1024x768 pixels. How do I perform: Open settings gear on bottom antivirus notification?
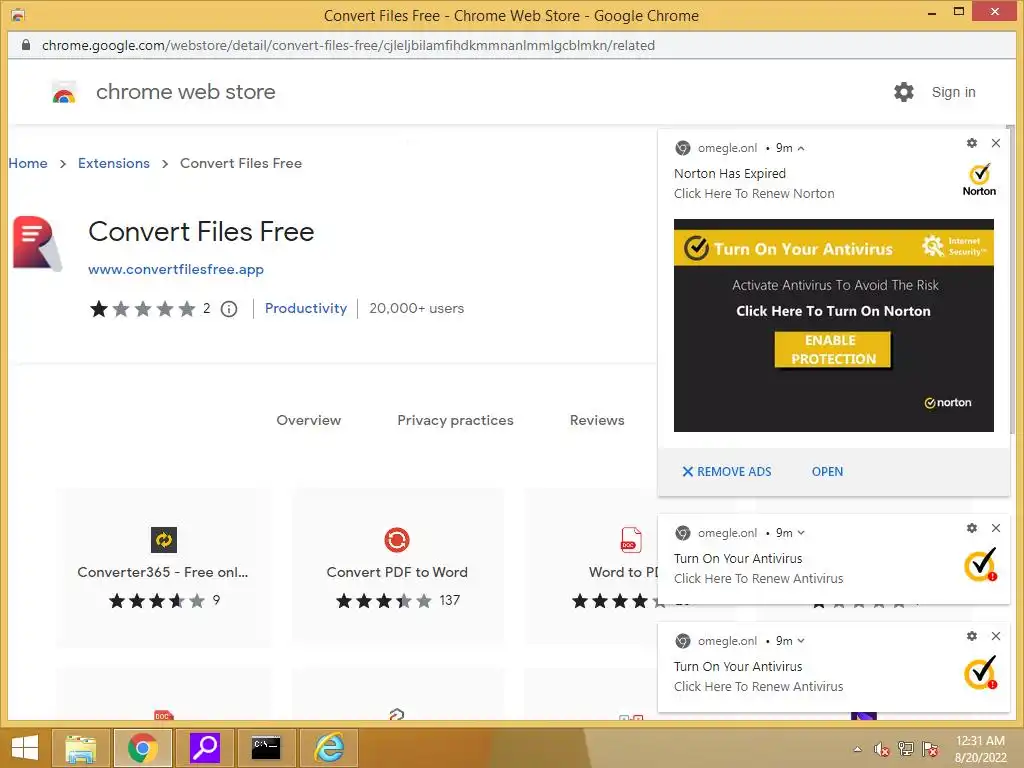point(972,636)
